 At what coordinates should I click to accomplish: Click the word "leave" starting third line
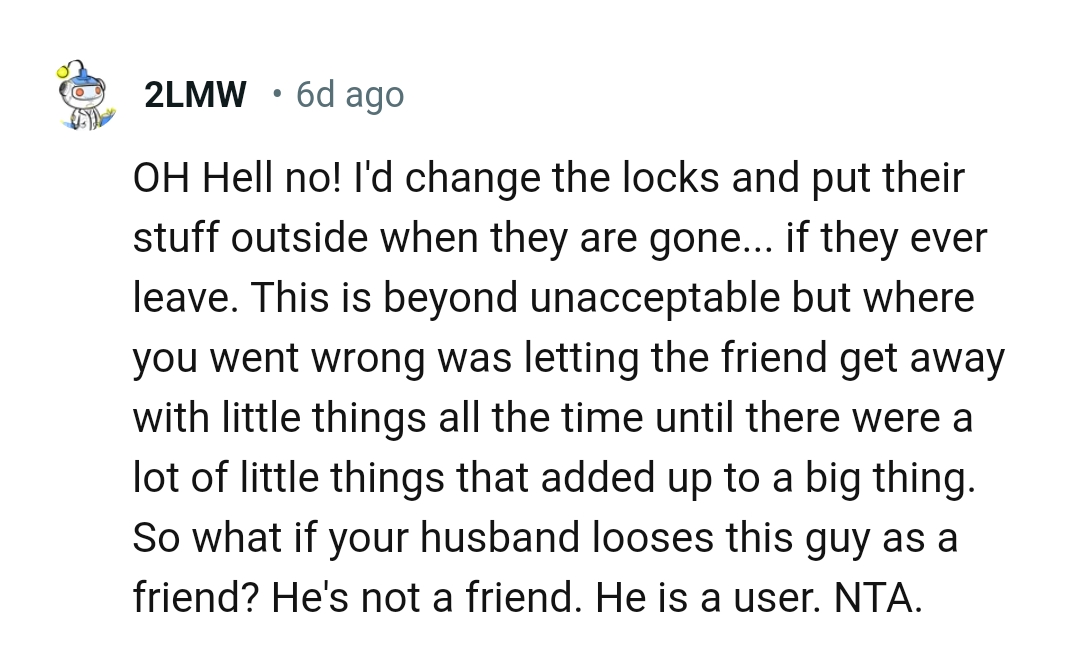pyautogui.click(x=178, y=298)
